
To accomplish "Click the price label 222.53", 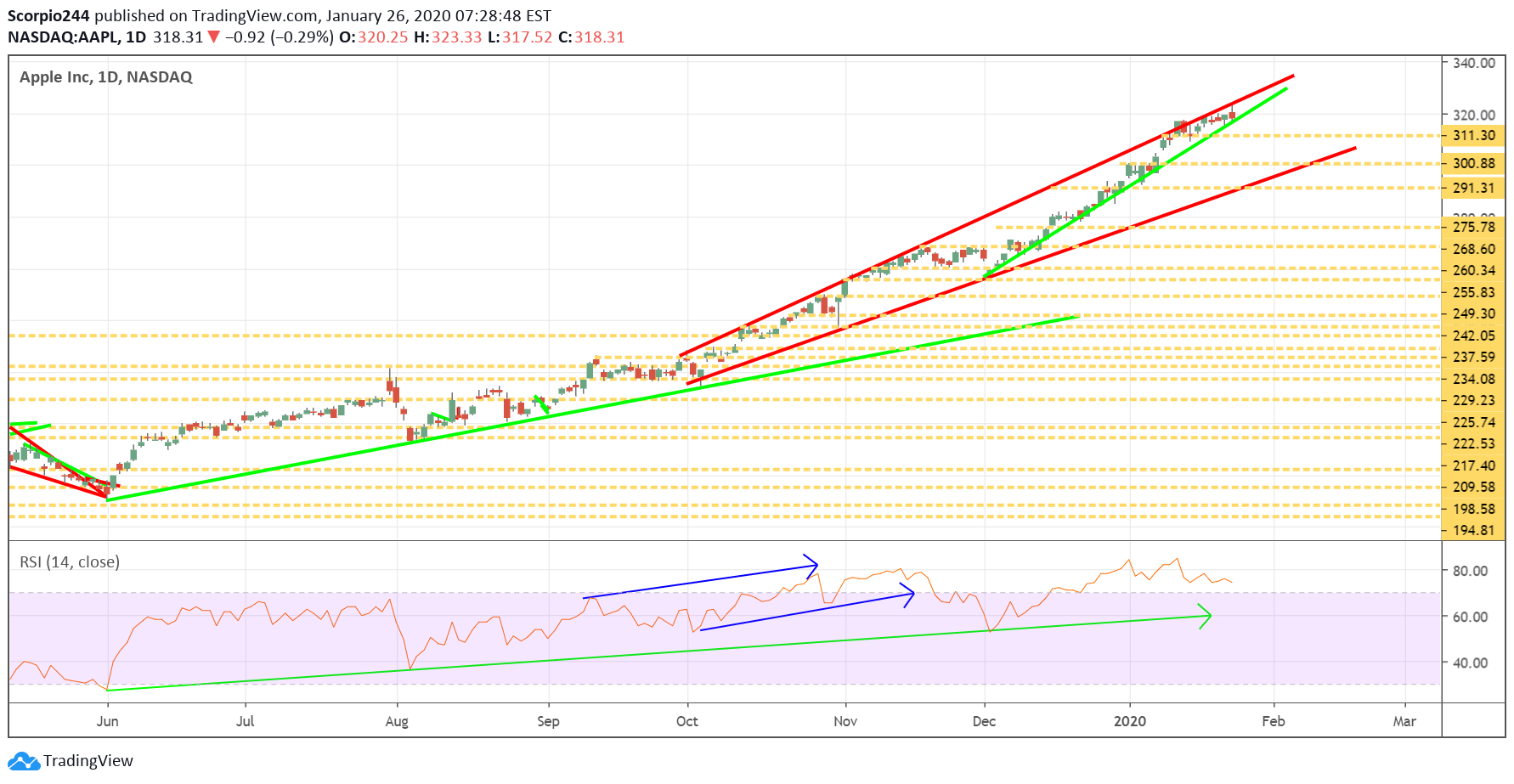I will pyautogui.click(x=1473, y=444).
